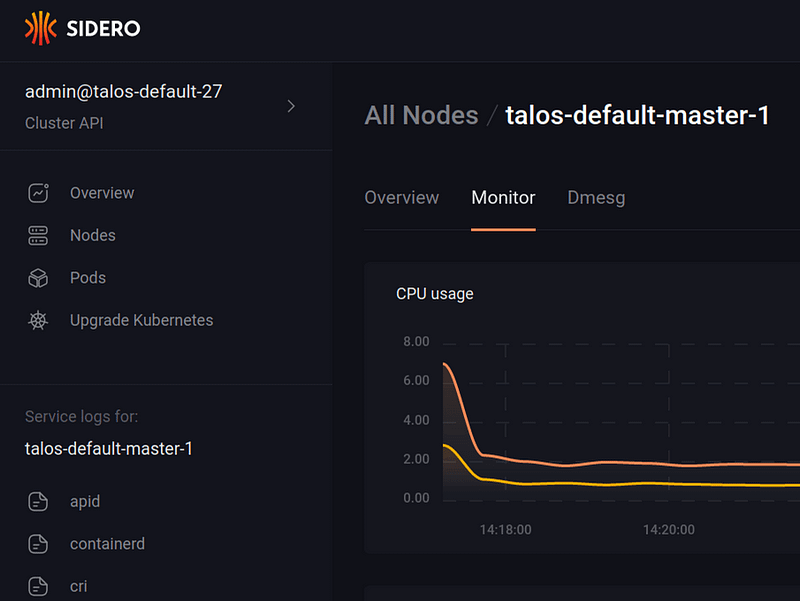Switch to the Overview tab
Viewport: 800px width, 601px height.
[402, 197]
